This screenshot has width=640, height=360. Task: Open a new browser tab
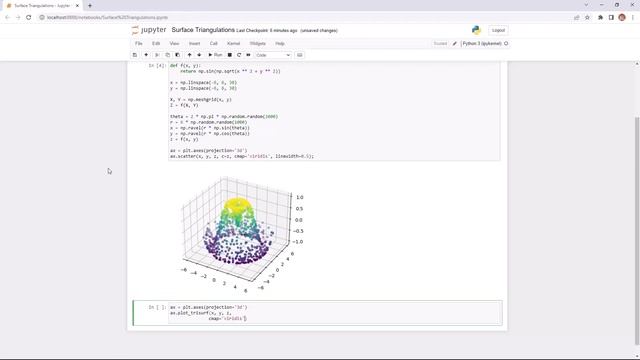90,6
